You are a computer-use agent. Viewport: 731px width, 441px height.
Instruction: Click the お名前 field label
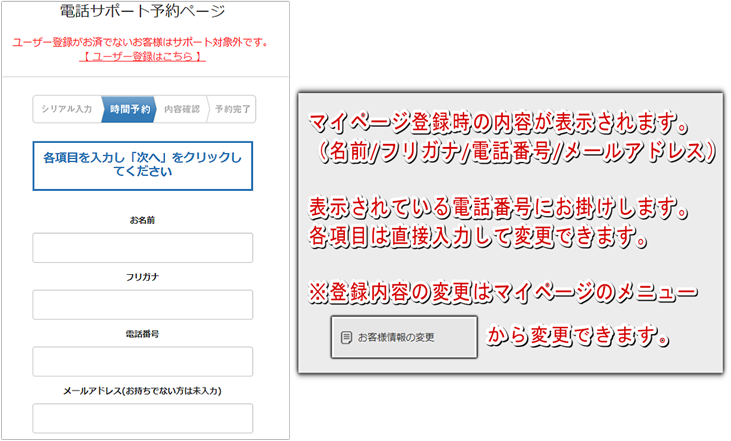142,220
